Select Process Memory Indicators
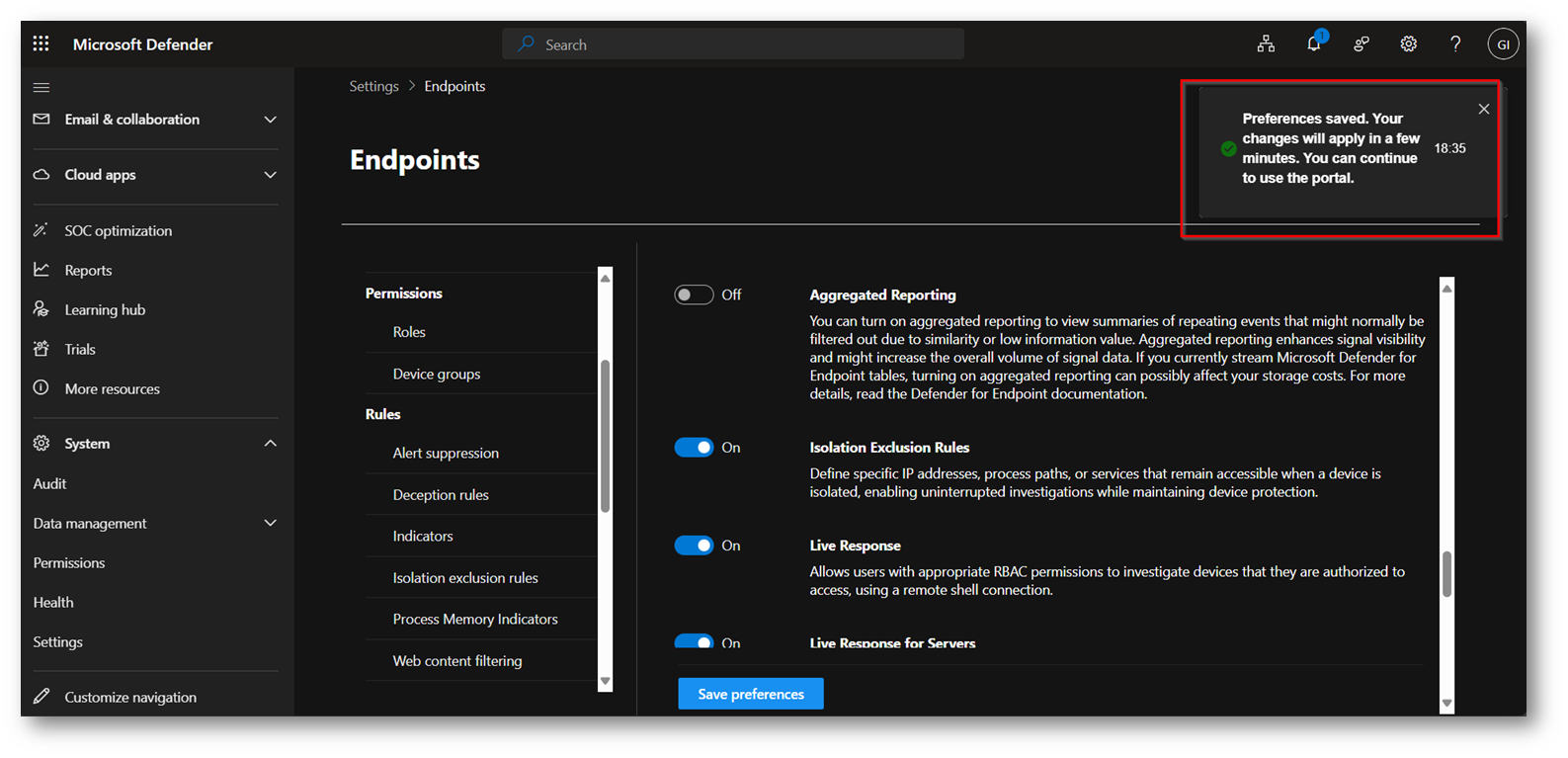The image size is (1568, 758). (475, 619)
